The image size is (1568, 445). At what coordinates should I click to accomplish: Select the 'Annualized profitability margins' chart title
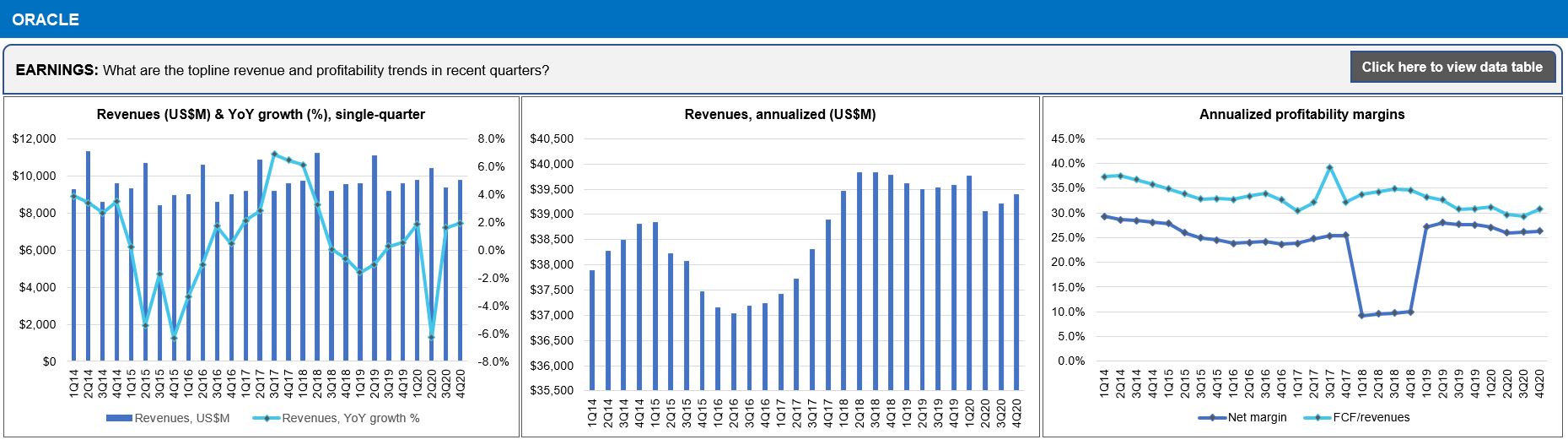tap(1301, 114)
